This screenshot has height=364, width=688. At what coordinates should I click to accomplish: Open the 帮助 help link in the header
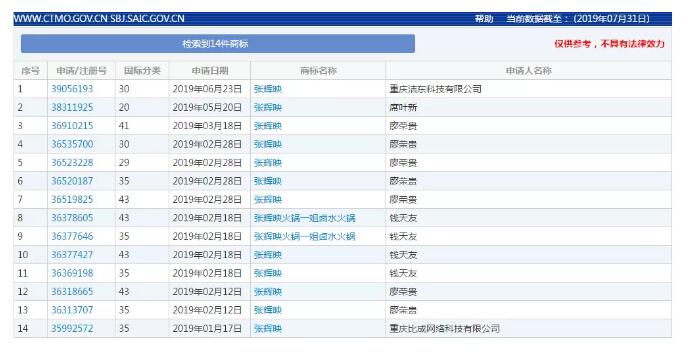point(484,19)
